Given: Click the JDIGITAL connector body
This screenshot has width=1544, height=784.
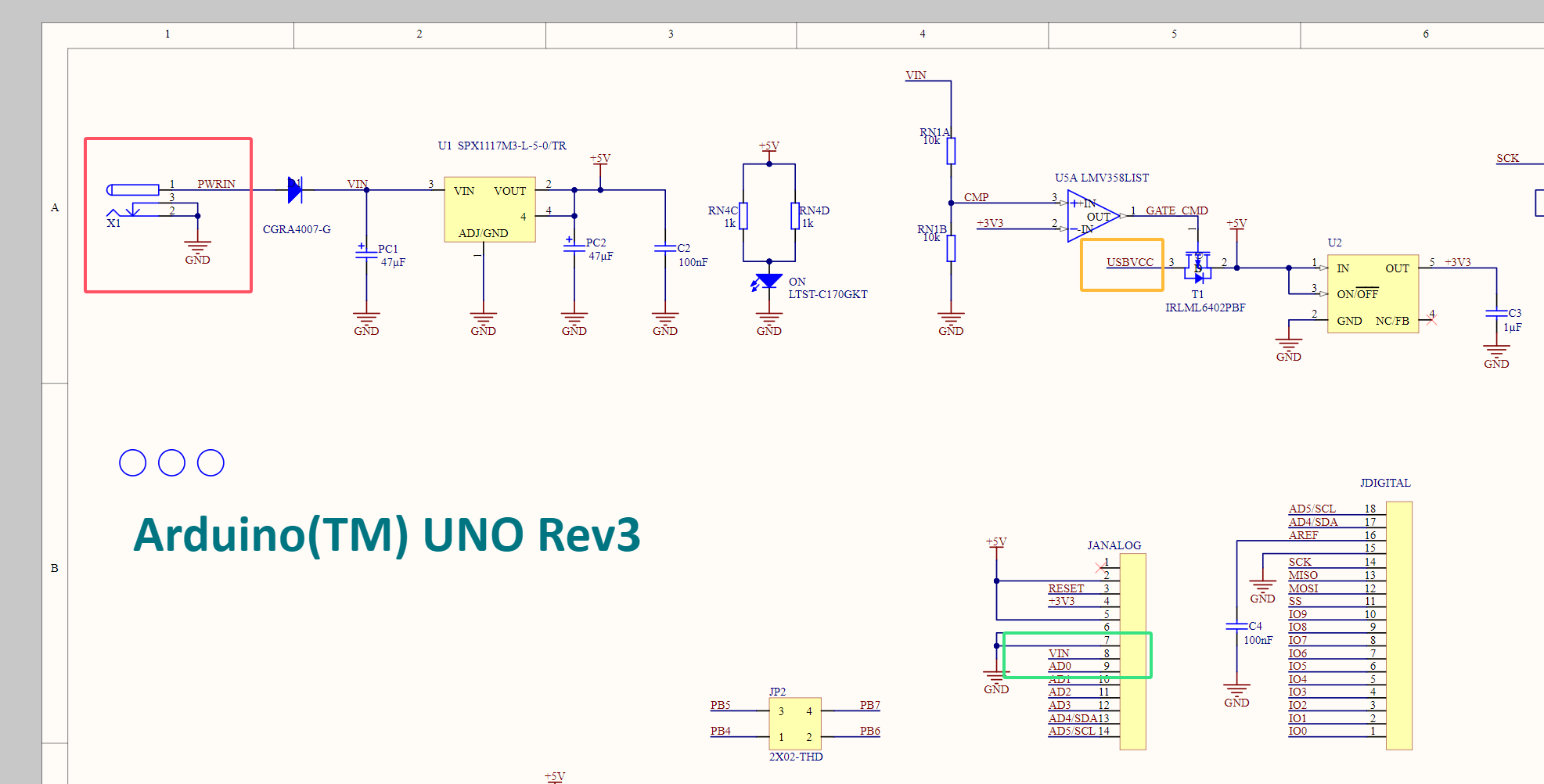Looking at the screenshot, I should (1398, 625).
